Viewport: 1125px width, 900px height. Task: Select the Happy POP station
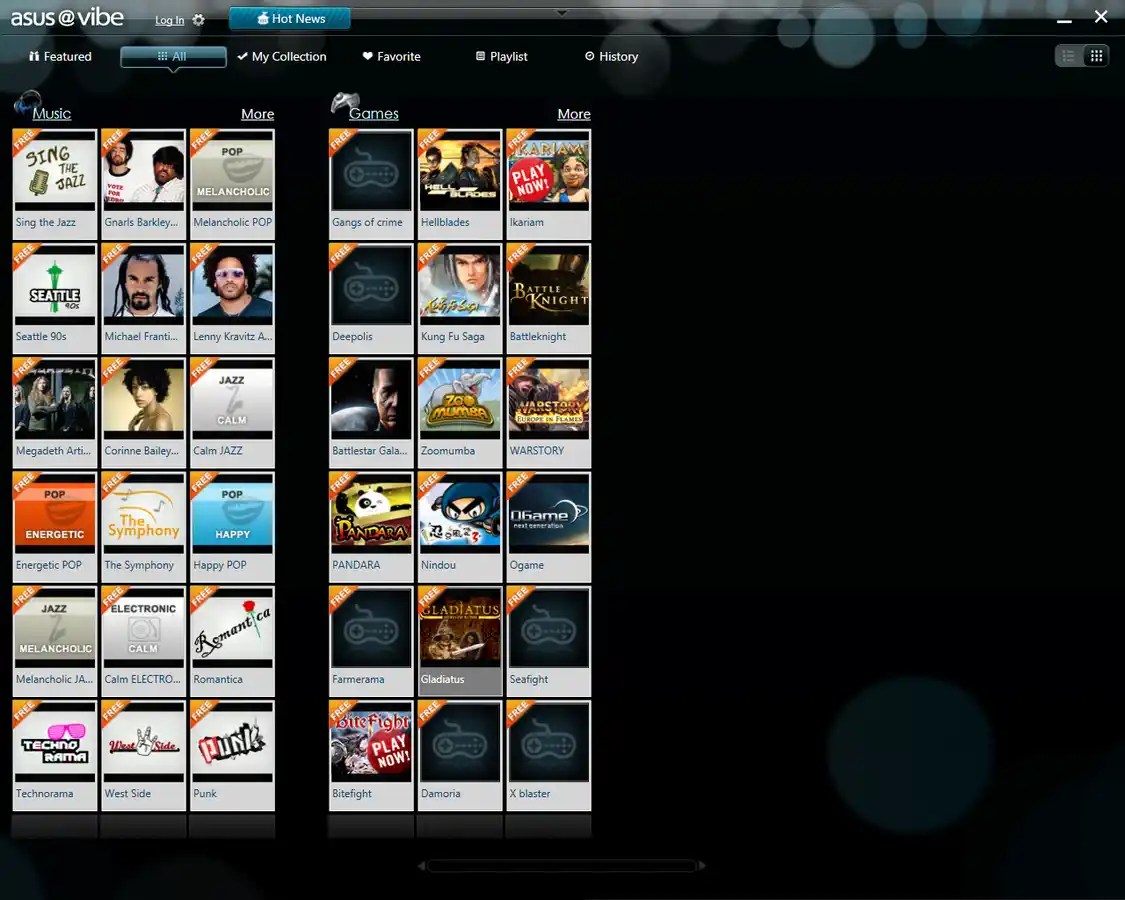(x=232, y=526)
